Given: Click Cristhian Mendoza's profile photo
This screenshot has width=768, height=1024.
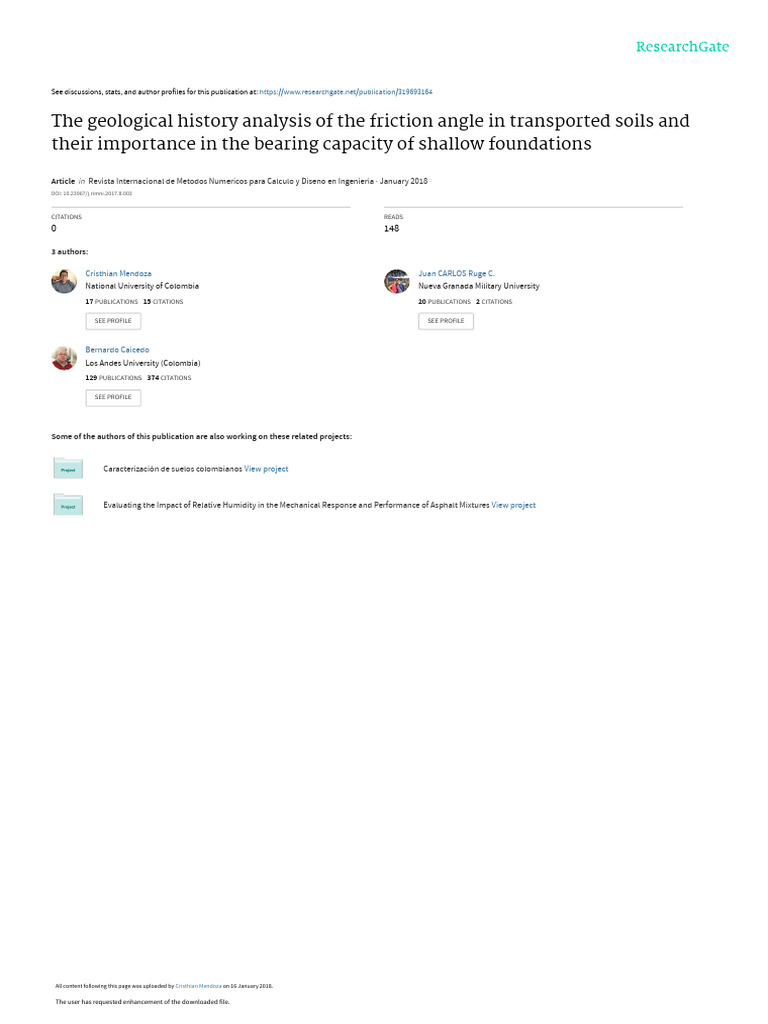Looking at the screenshot, I should [x=64, y=281].
